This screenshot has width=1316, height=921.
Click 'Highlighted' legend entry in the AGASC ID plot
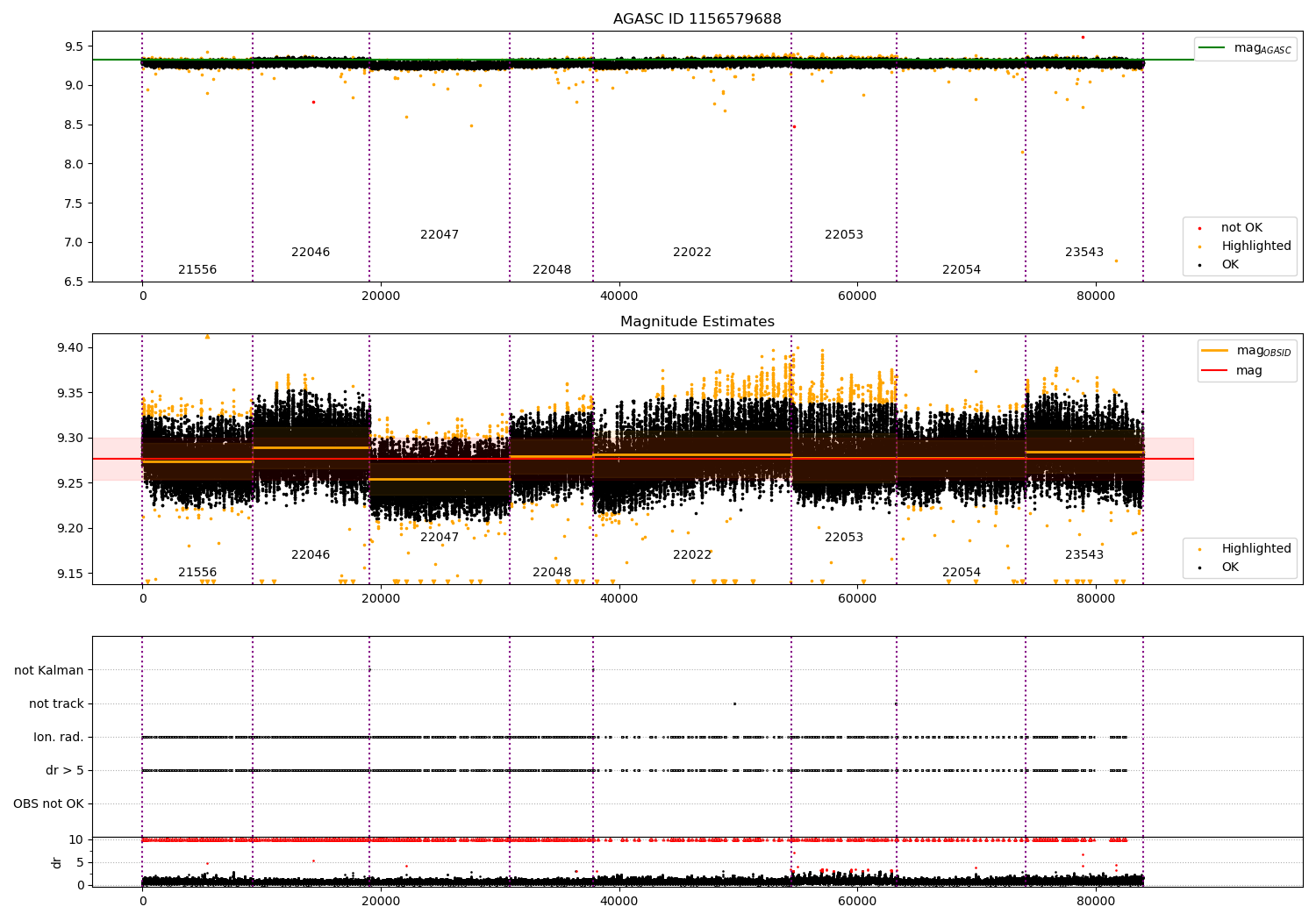point(1255,246)
